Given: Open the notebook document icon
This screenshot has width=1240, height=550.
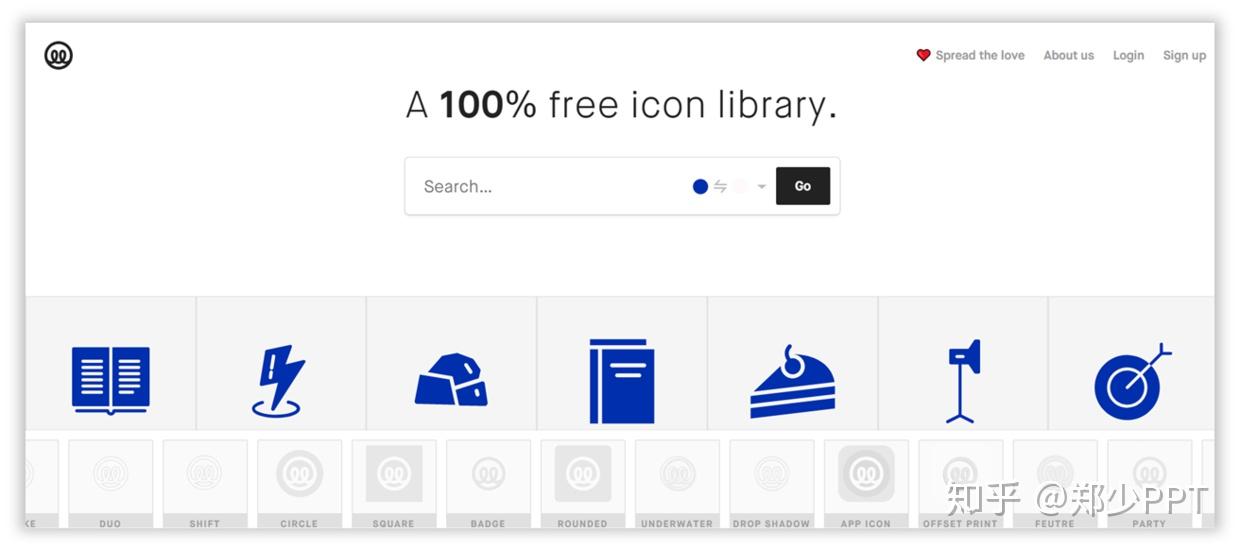Looking at the screenshot, I should [x=621, y=381].
